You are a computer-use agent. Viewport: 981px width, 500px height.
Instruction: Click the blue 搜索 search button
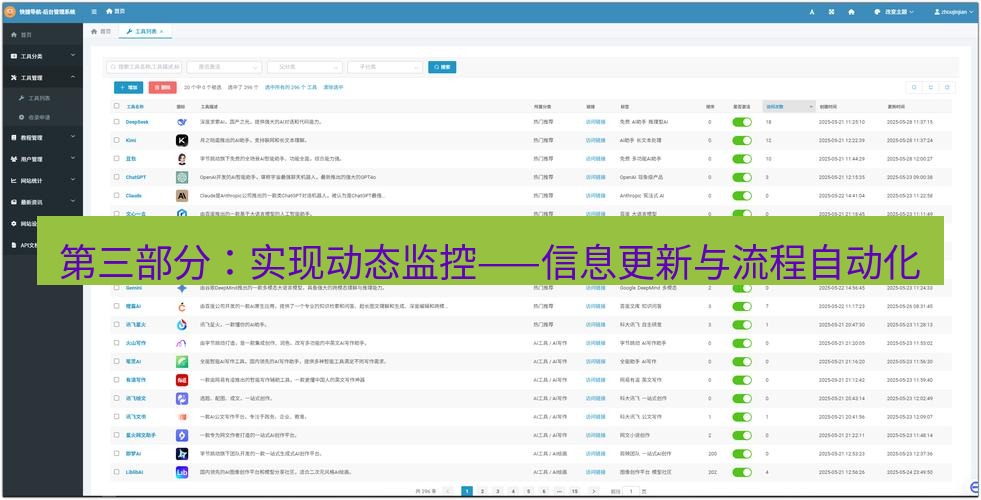pos(442,67)
